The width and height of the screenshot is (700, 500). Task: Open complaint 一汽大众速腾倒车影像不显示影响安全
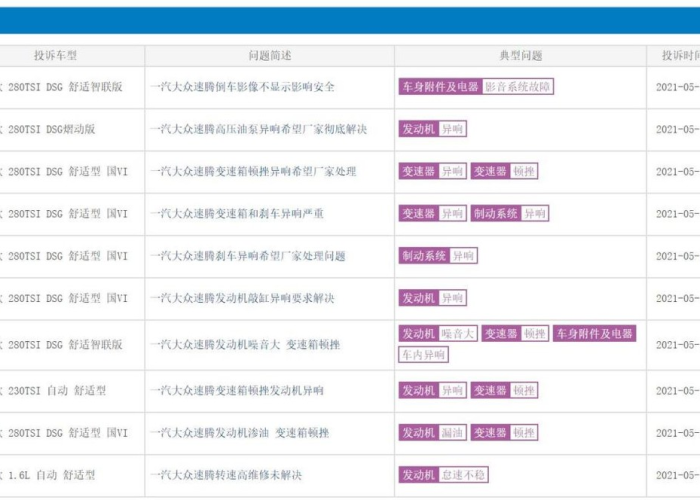(242, 87)
